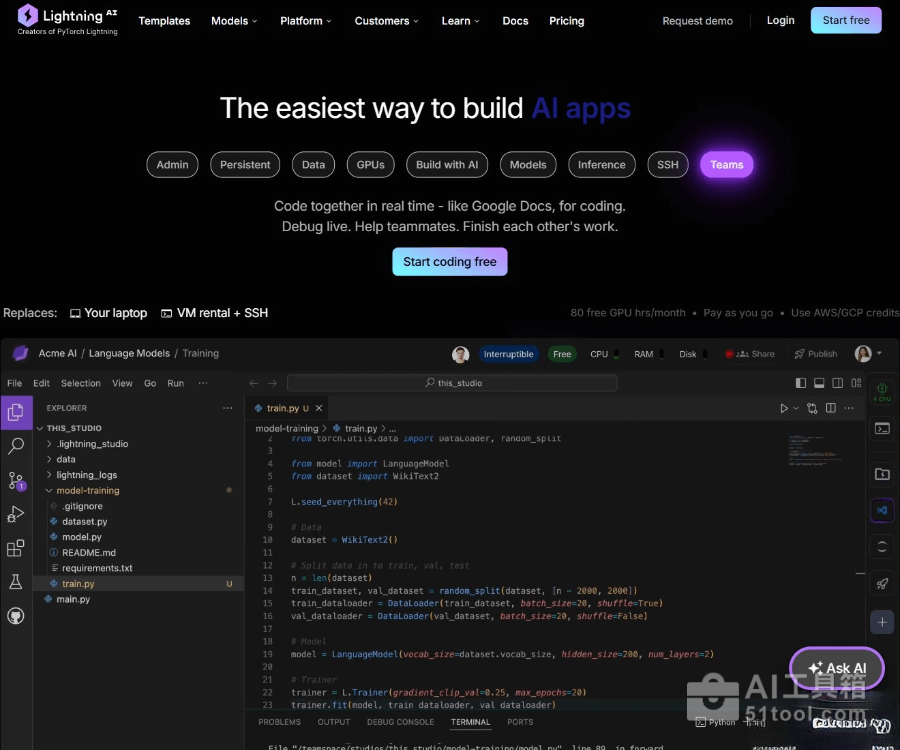Image resolution: width=900 pixels, height=750 pixels.
Task: Open the Source Control icon in the activity bar
Action: 16,480
